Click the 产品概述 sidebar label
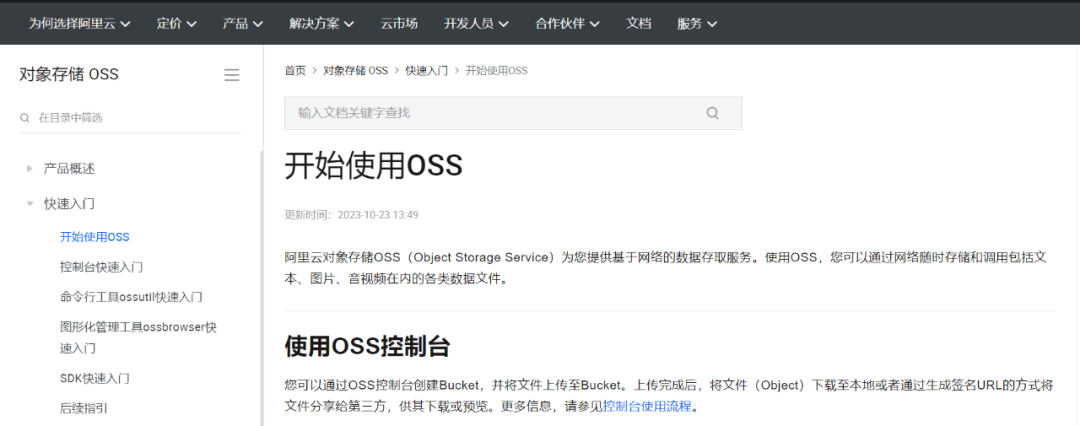1080x426 pixels. pyautogui.click(x=69, y=168)
